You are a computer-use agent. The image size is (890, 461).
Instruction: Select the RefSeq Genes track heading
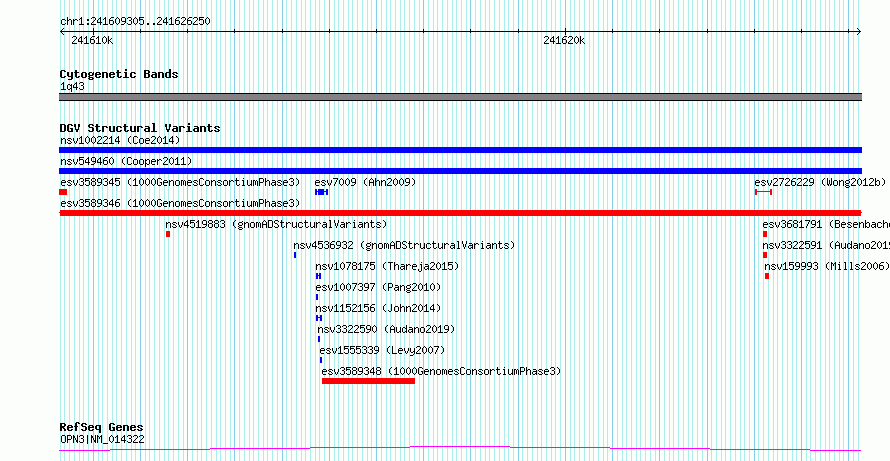[102, 428]
